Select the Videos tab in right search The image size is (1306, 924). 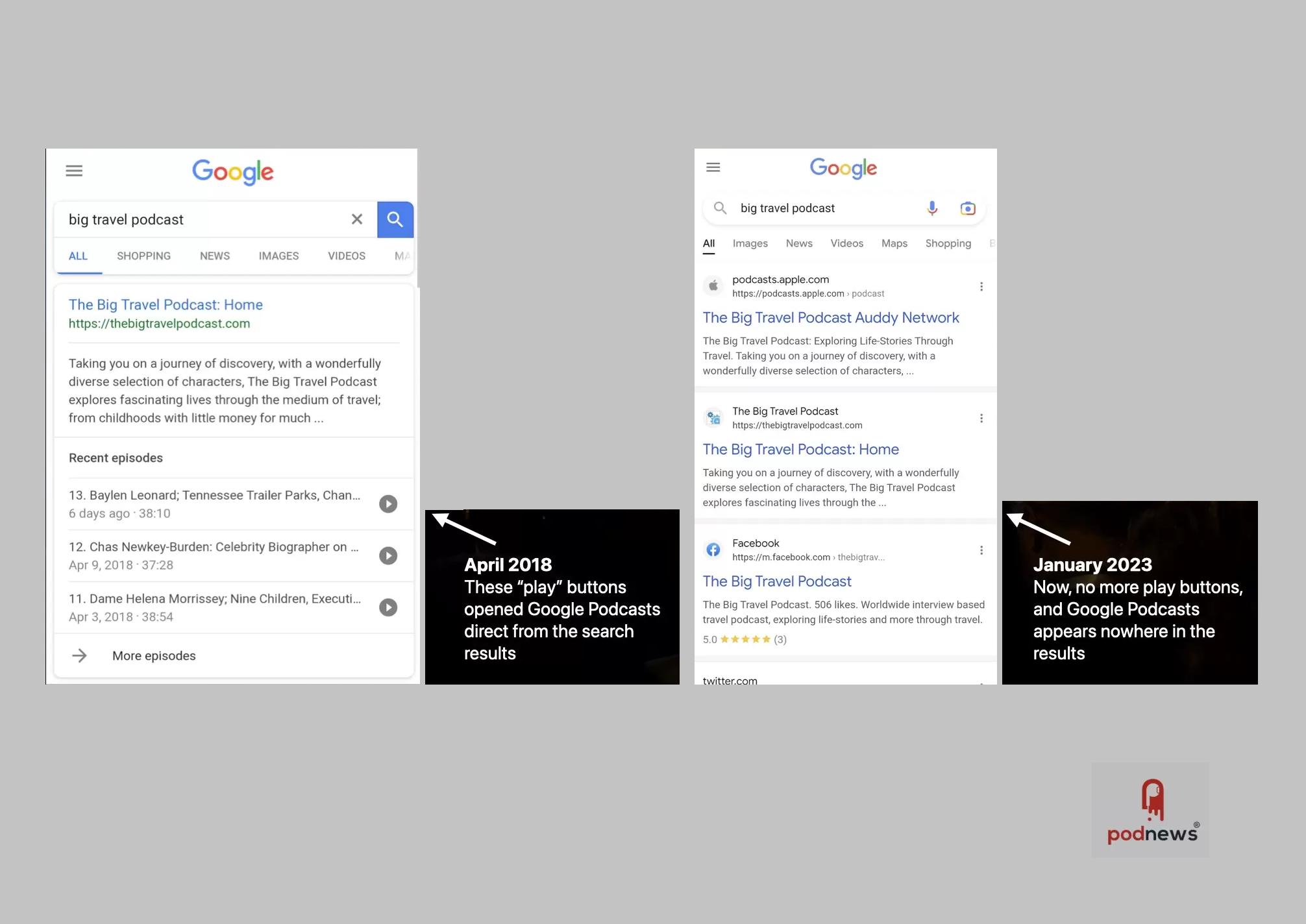pos(847,243)
